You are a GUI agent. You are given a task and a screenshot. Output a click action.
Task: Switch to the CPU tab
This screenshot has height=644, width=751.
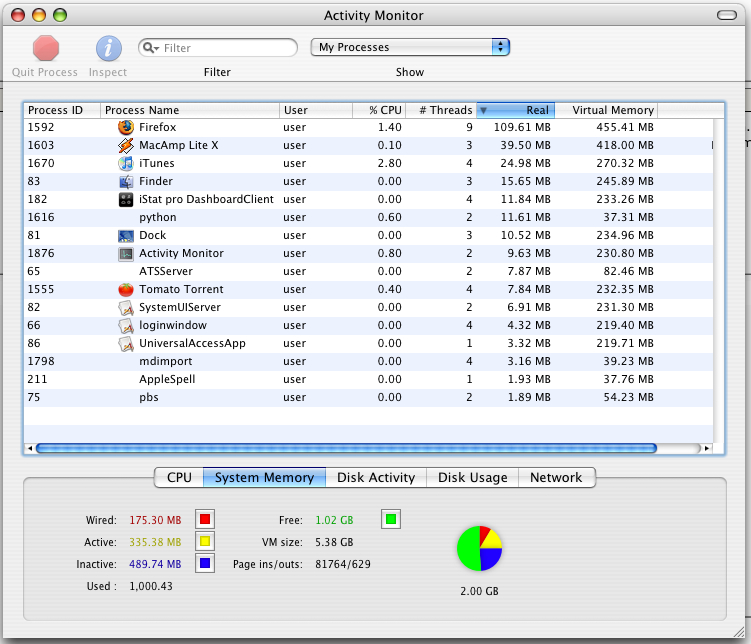(x=179, y=477)
